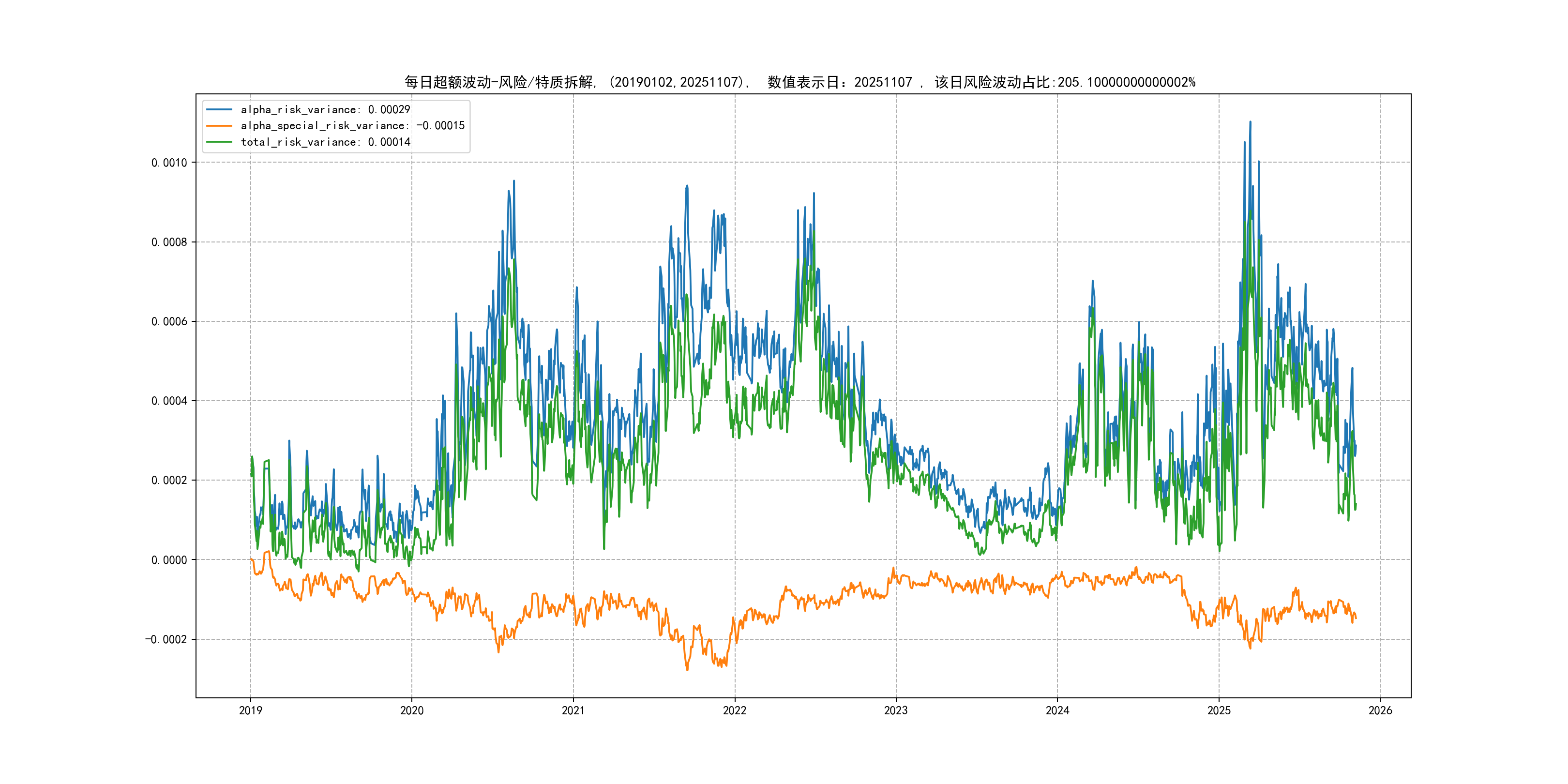Click the 0.0010 y-axis tick label

(x=169, y=163)
